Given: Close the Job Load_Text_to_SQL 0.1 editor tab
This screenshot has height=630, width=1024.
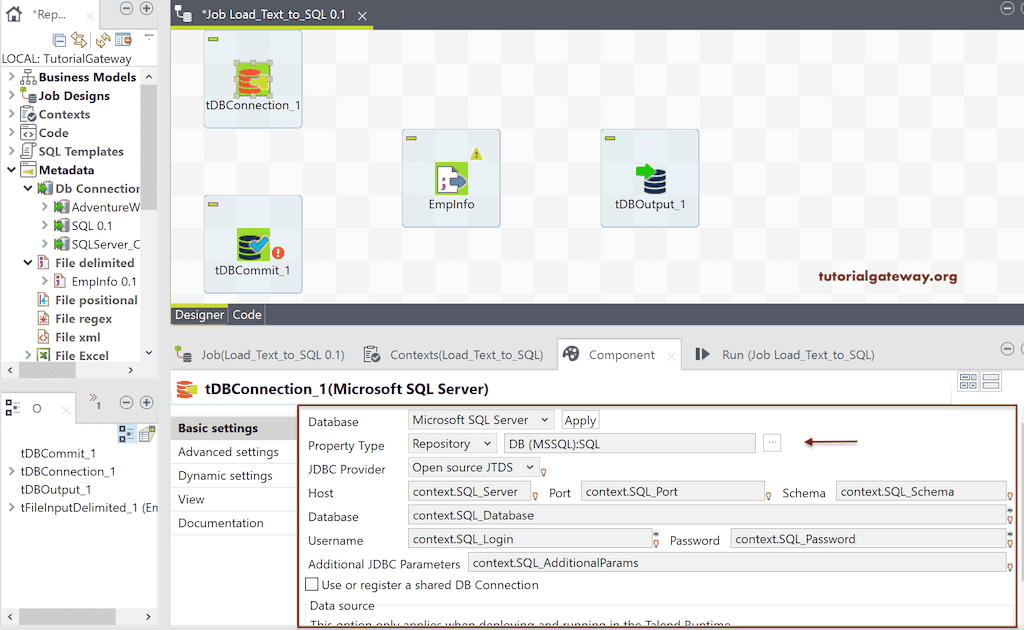Looking at the screenshot, I should (362, 15).
